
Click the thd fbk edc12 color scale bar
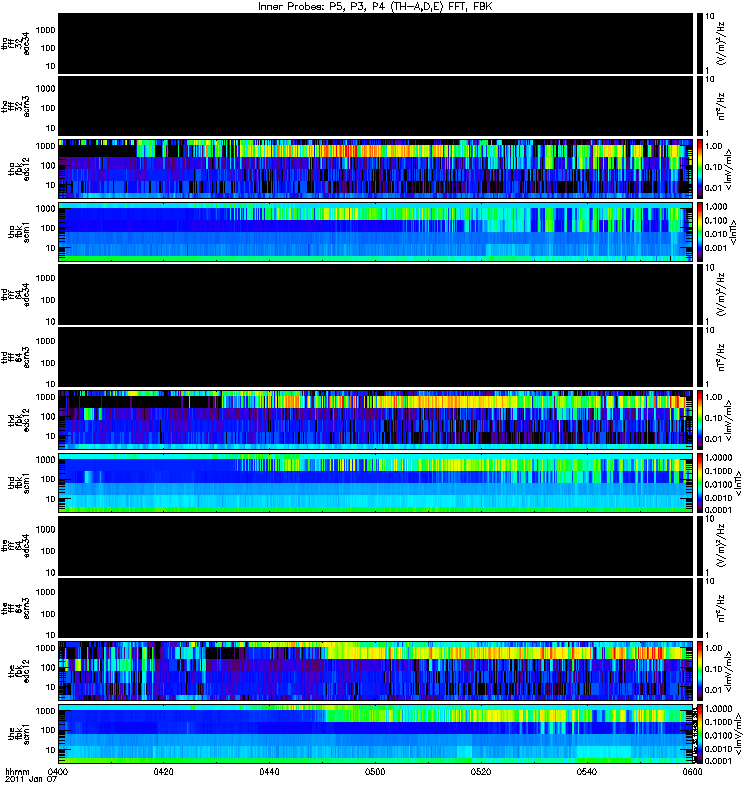point(700,420)
